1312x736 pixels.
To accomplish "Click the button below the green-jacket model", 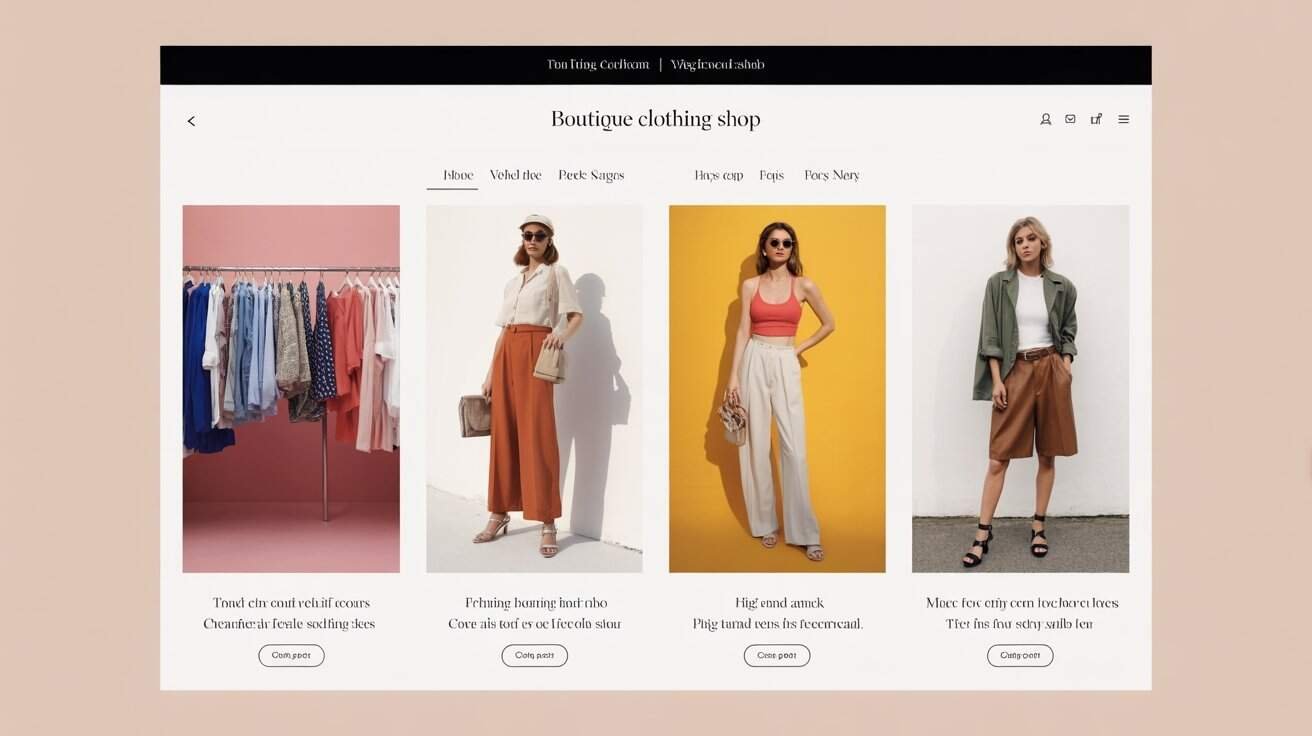I will (x=1020, y=655).
